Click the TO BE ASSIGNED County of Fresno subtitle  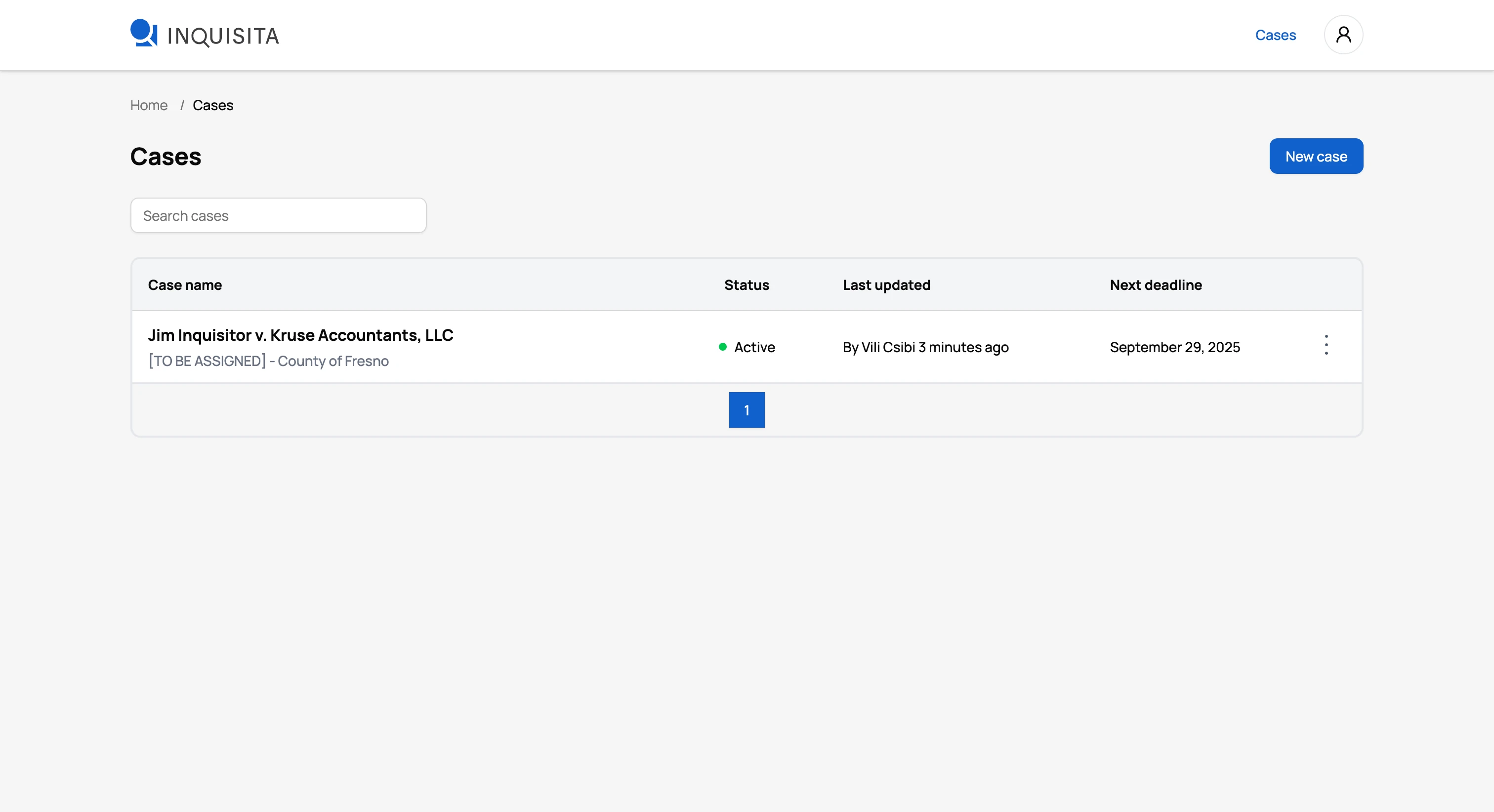coord(268,361)
